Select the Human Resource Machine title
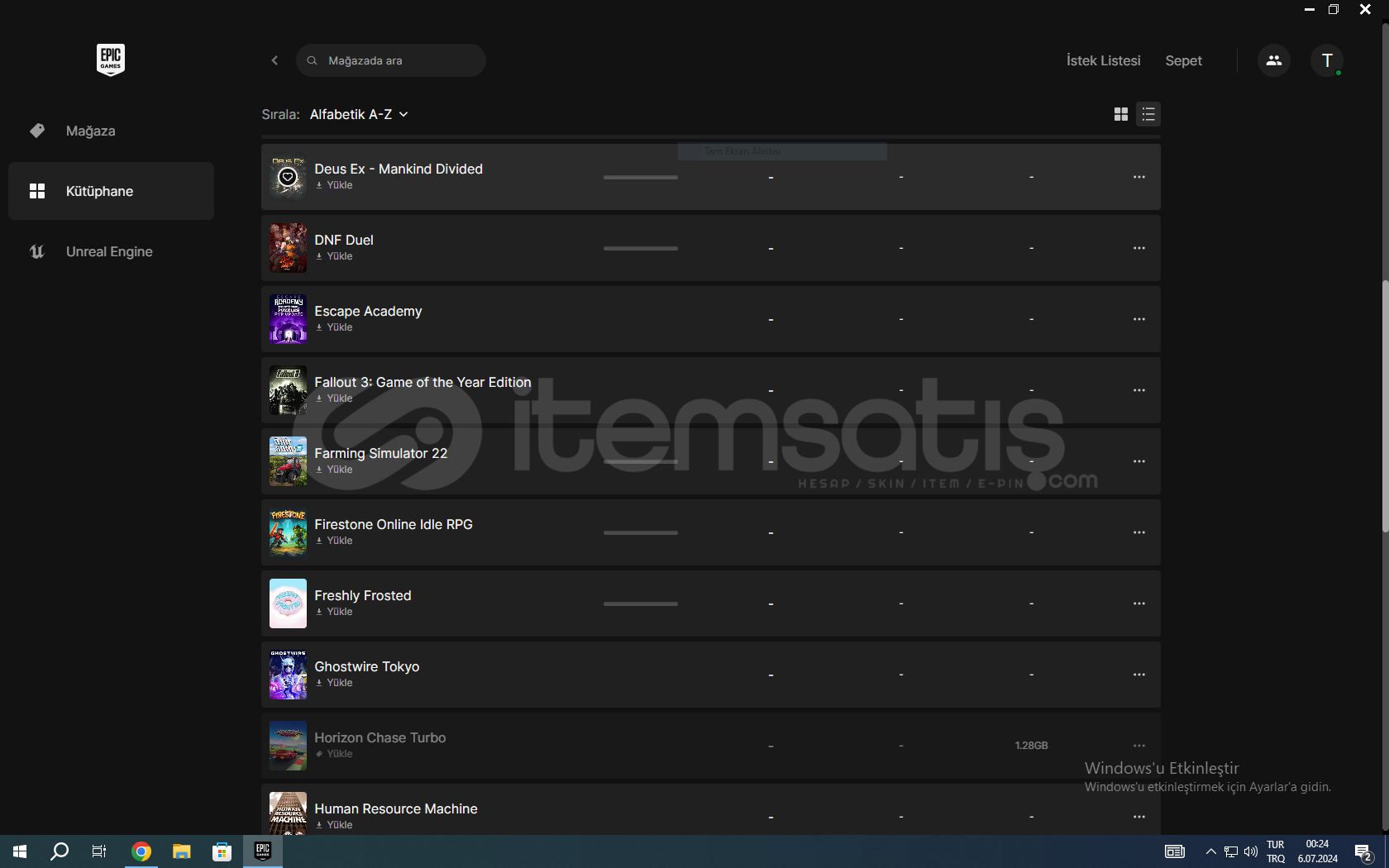The width and height of the screenshot is (1389, 868). 396,808
